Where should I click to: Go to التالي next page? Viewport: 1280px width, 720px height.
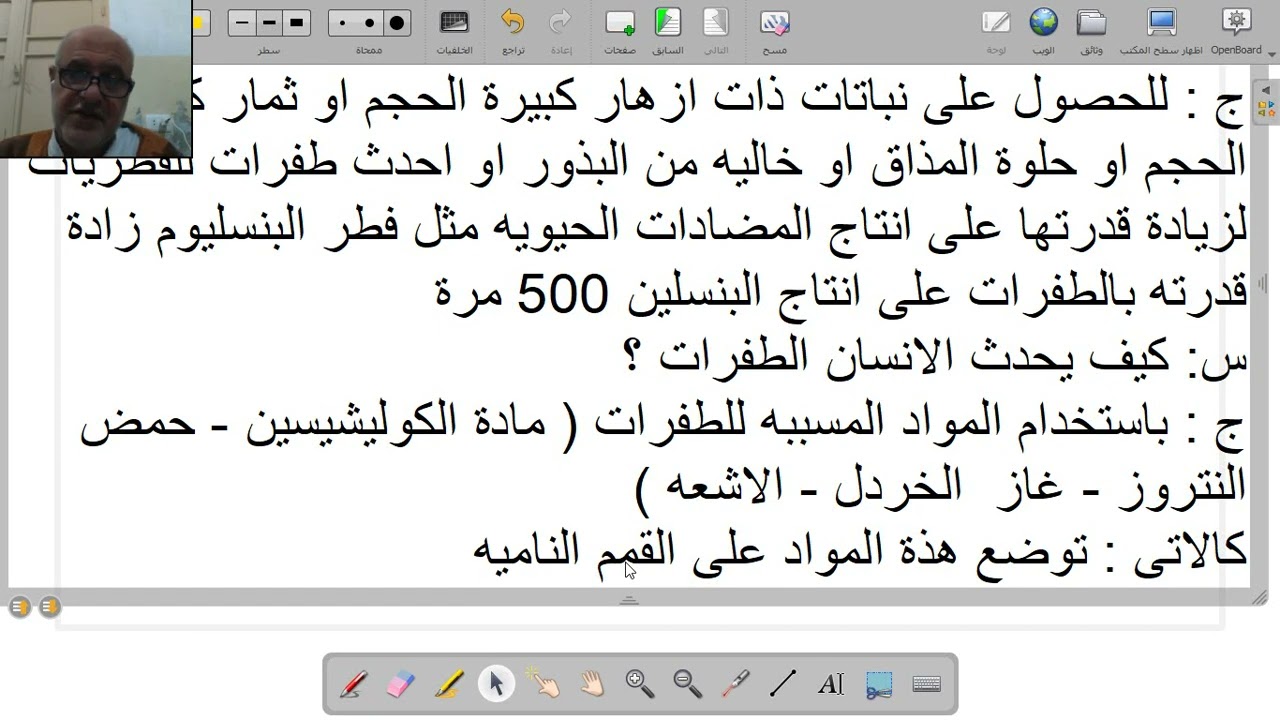[716, 30]
